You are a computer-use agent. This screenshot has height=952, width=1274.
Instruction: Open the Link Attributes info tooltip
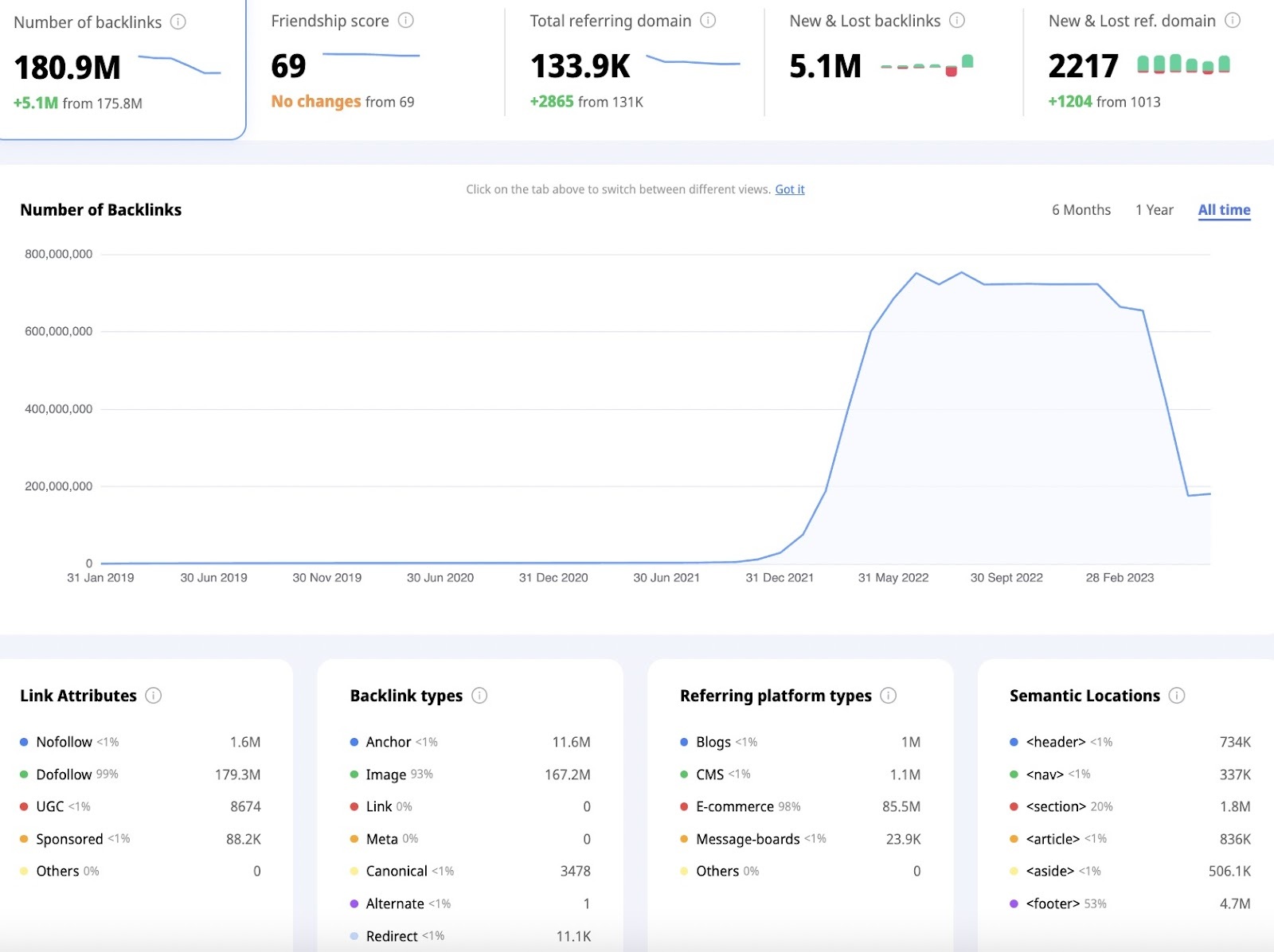point(154,695)
